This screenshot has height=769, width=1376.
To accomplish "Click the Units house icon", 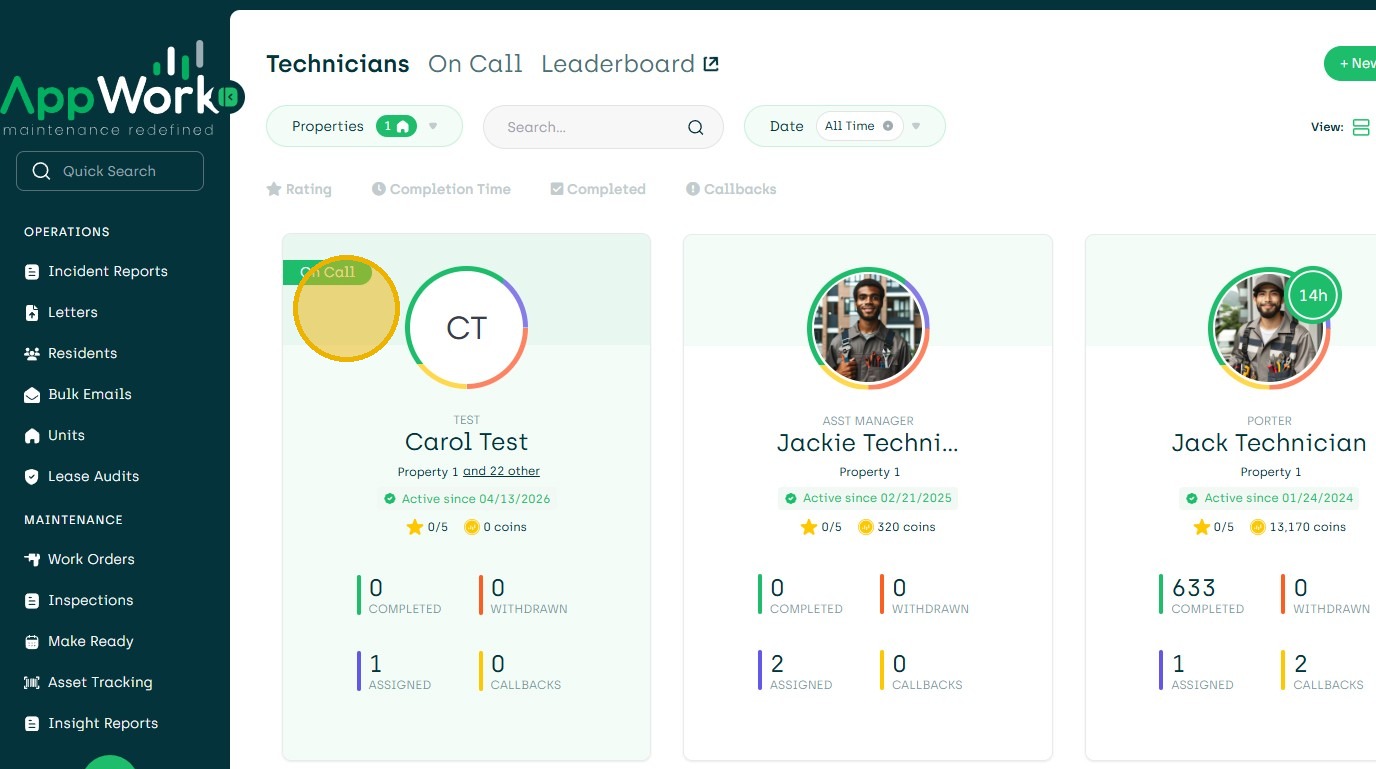I will 32,436.
